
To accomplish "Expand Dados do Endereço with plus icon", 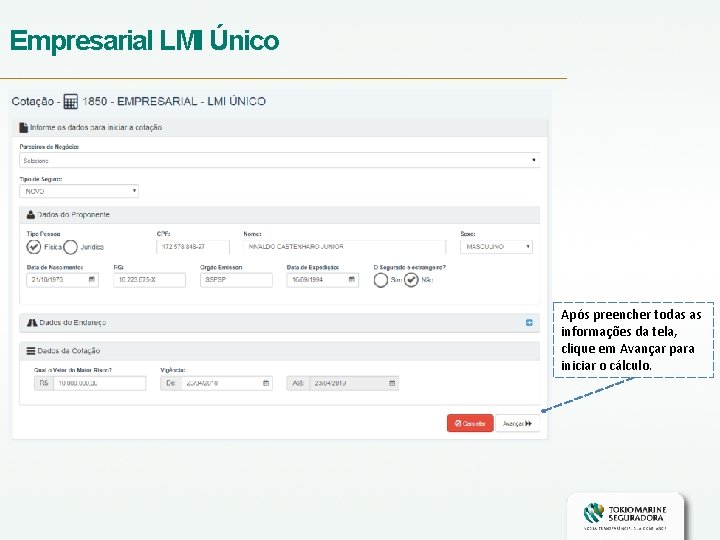I will click(529, 323).
